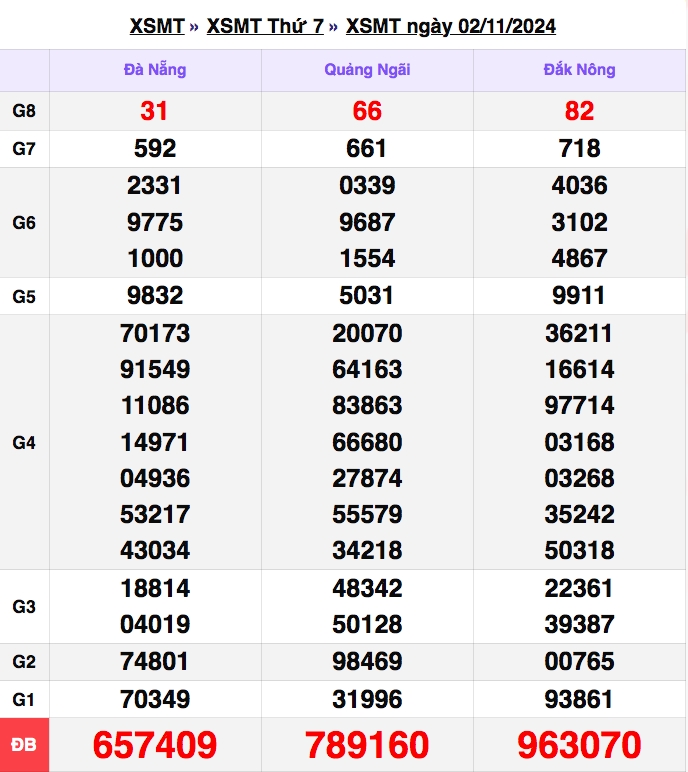Image resolution: width=688 pixels, height=772 pixels.
Task: Select G2 value 98469
Action: coord(367,661)
